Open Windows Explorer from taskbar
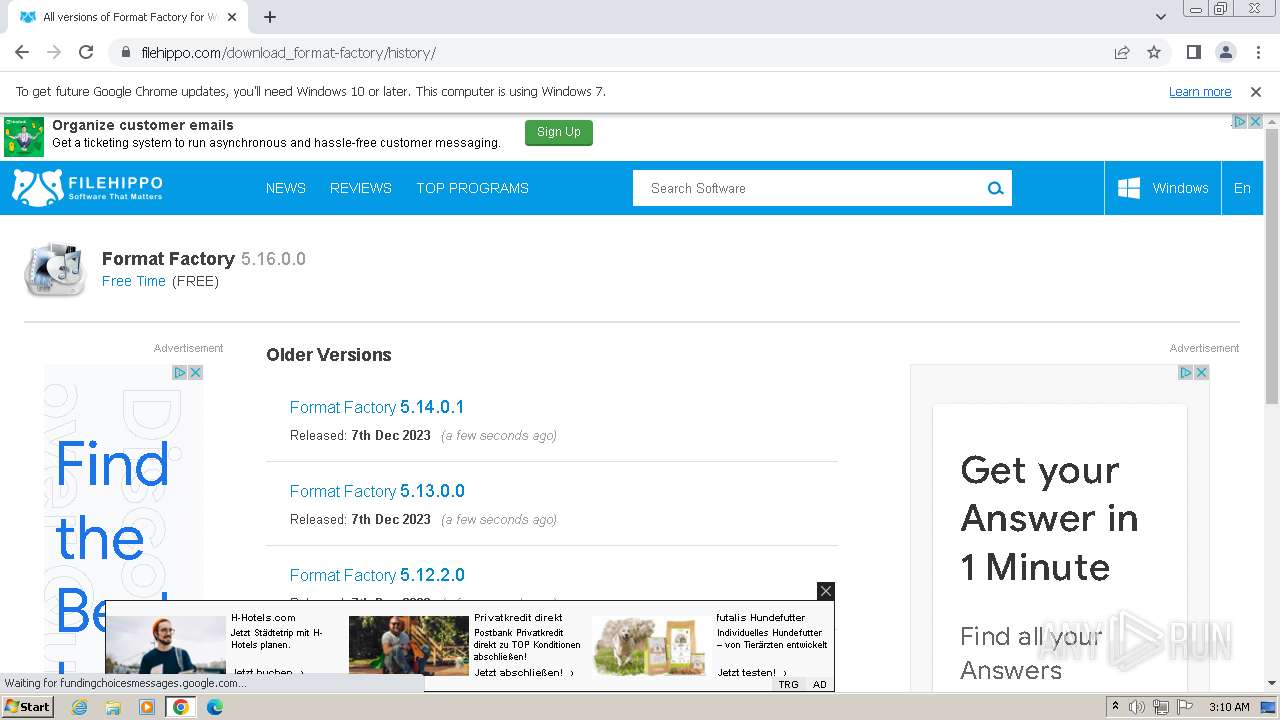This screenshot has height=720, width=1280. [113, 707]
